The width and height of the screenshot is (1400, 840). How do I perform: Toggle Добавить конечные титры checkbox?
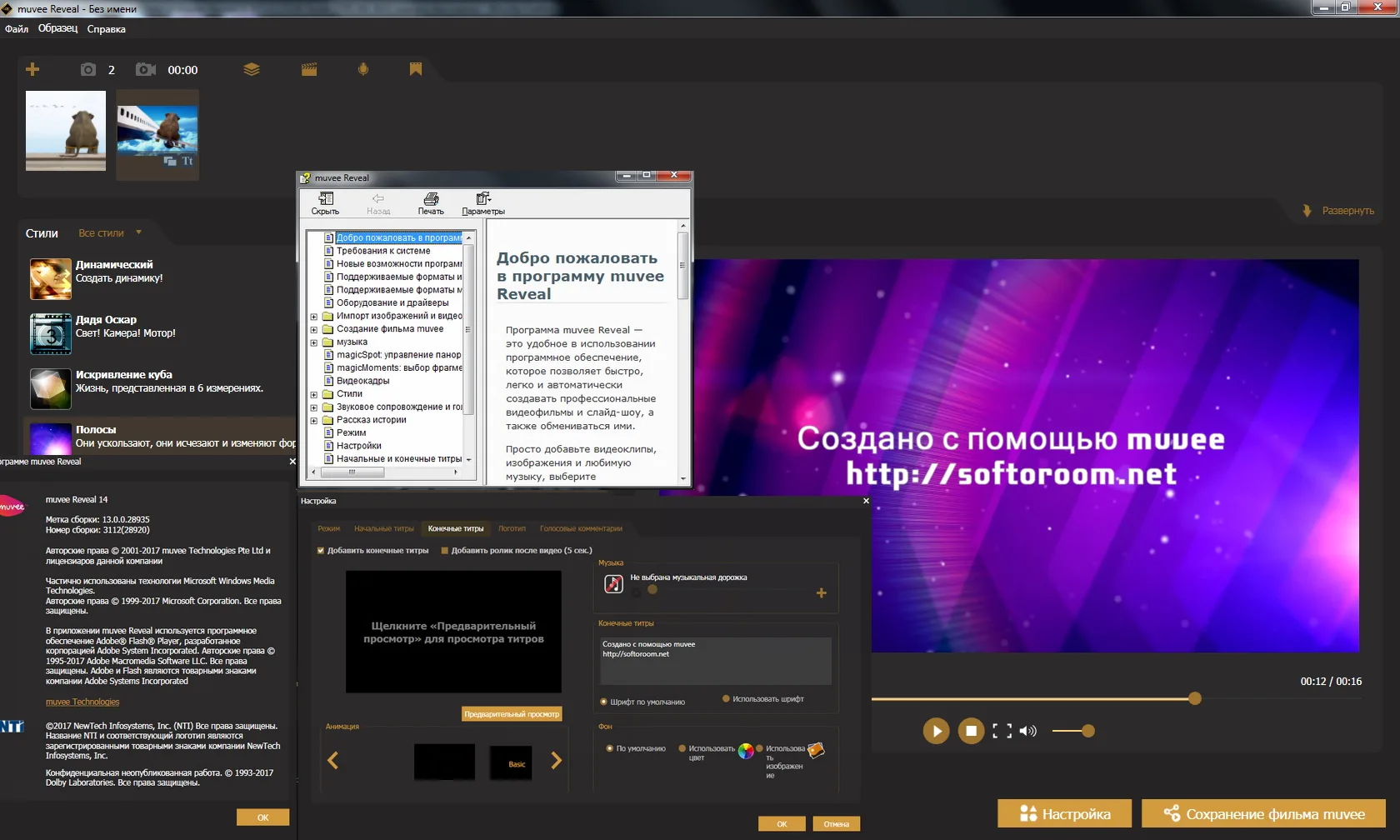[321, 550]
